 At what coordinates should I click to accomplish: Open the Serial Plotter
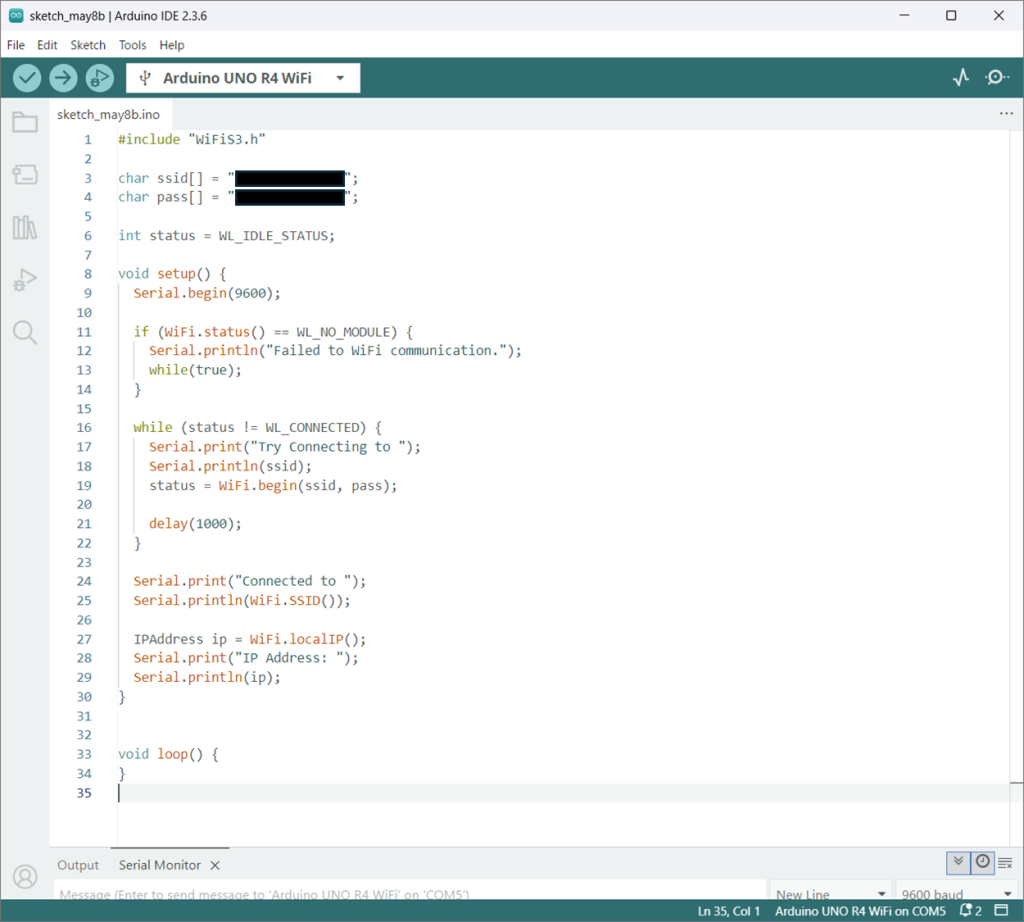click(961, 78)
